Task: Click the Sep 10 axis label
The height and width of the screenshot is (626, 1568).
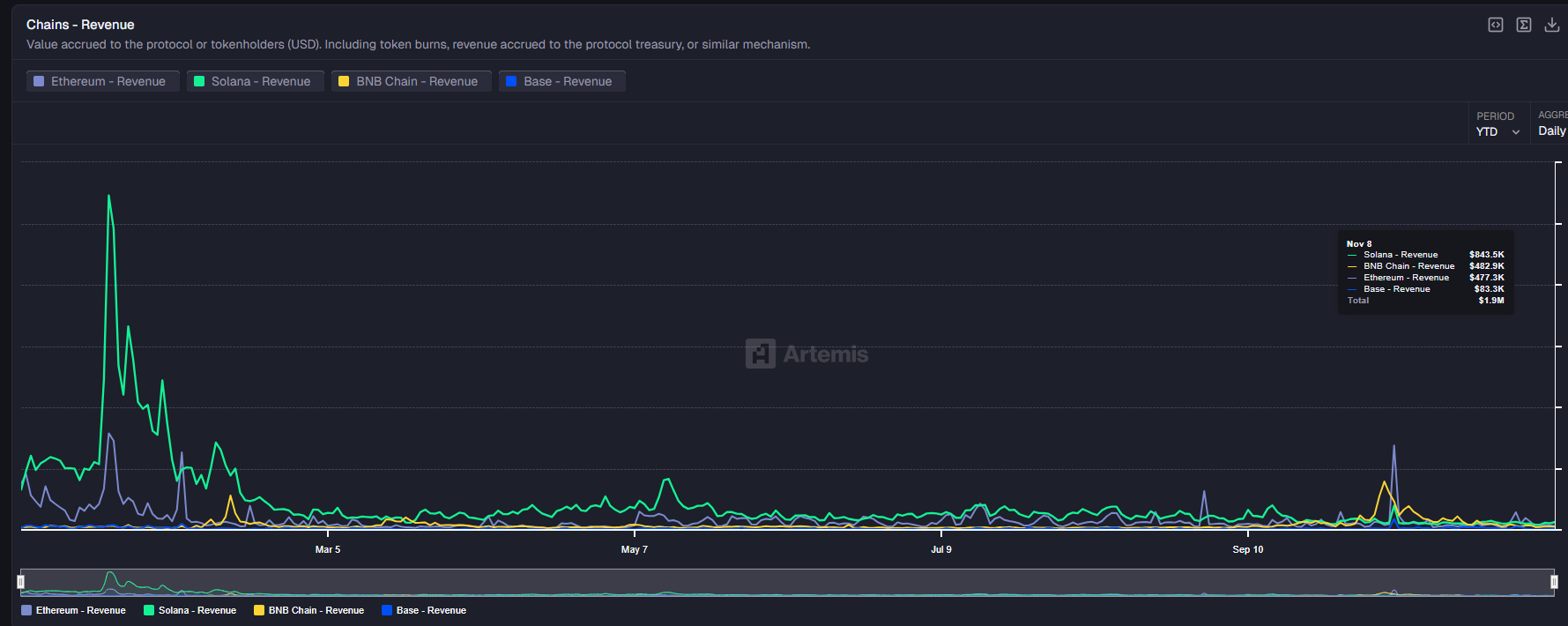Action: pos(1247,549)
